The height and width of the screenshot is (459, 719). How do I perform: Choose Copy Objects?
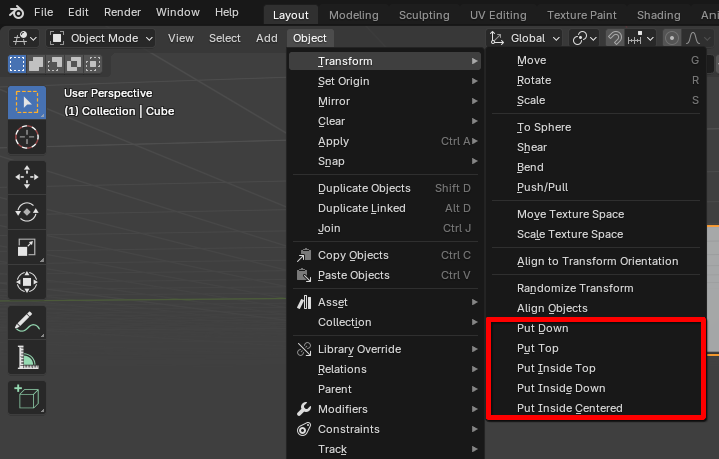[x=385, y=255]
